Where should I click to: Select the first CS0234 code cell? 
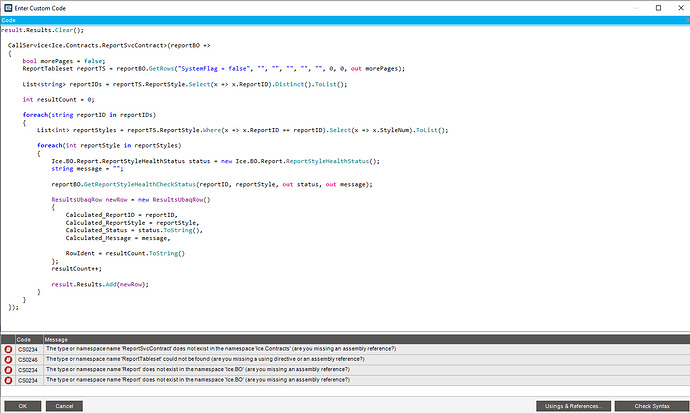[x=29, y=349]
